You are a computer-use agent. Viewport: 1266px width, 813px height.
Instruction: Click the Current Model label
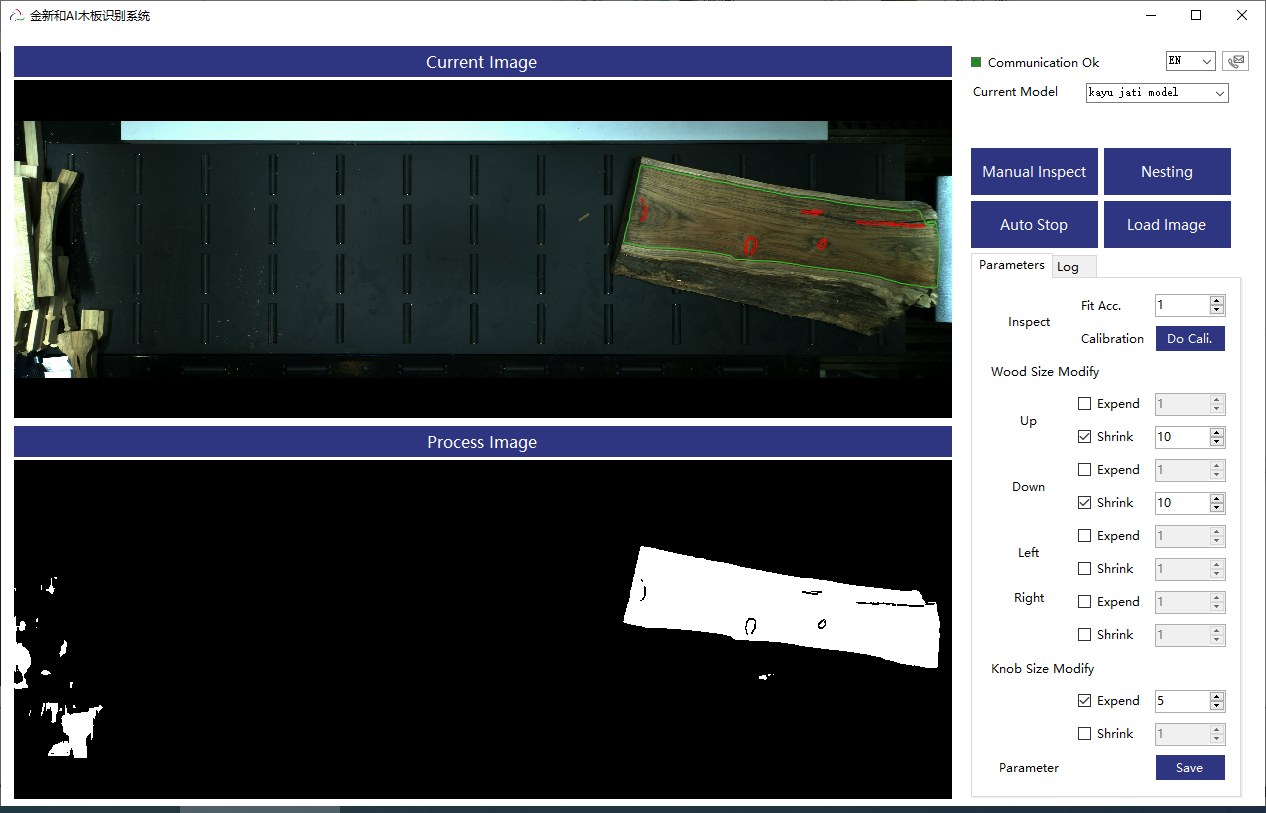[x=1015, y=91]
